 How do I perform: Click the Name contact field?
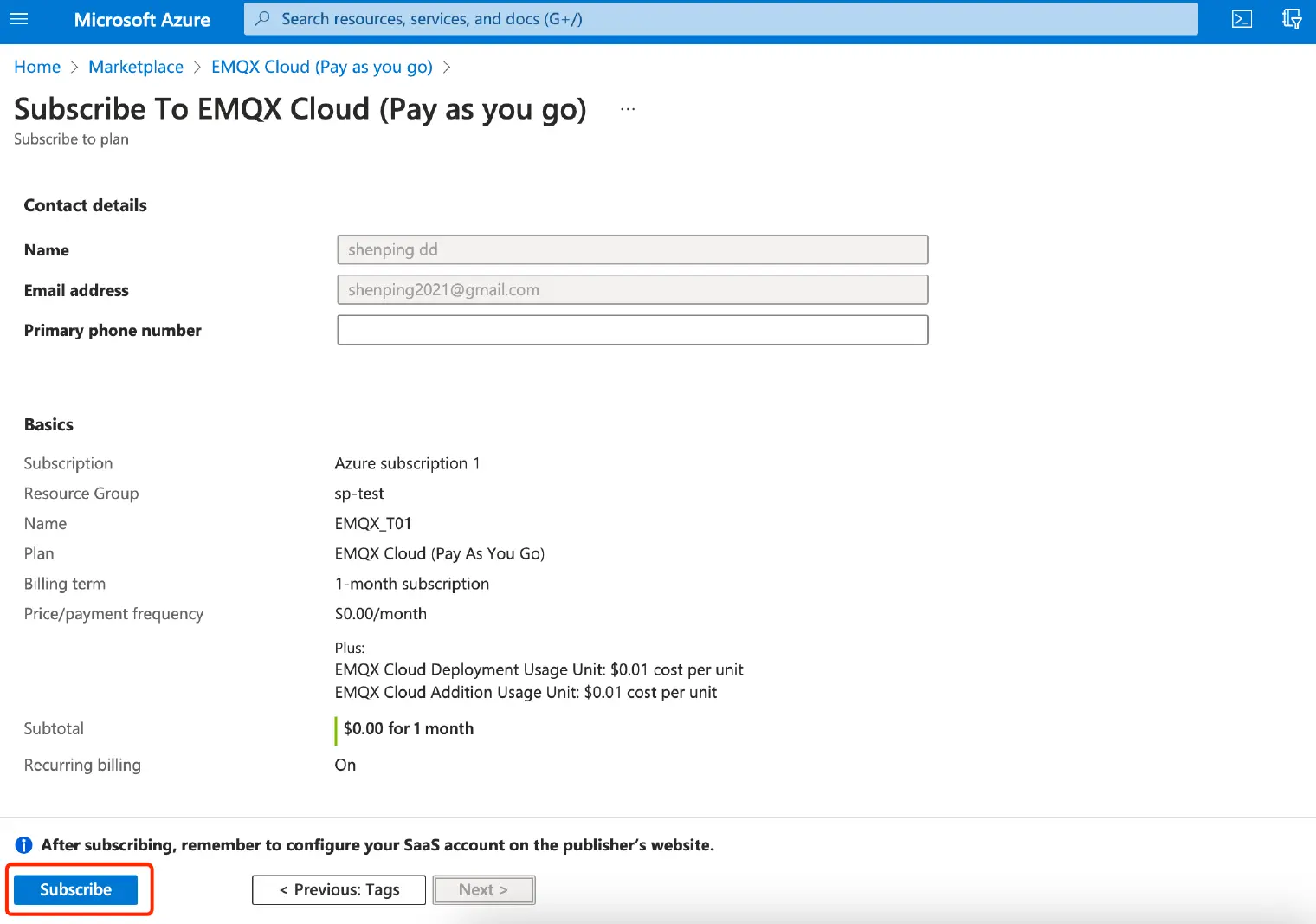pos(632,249)
